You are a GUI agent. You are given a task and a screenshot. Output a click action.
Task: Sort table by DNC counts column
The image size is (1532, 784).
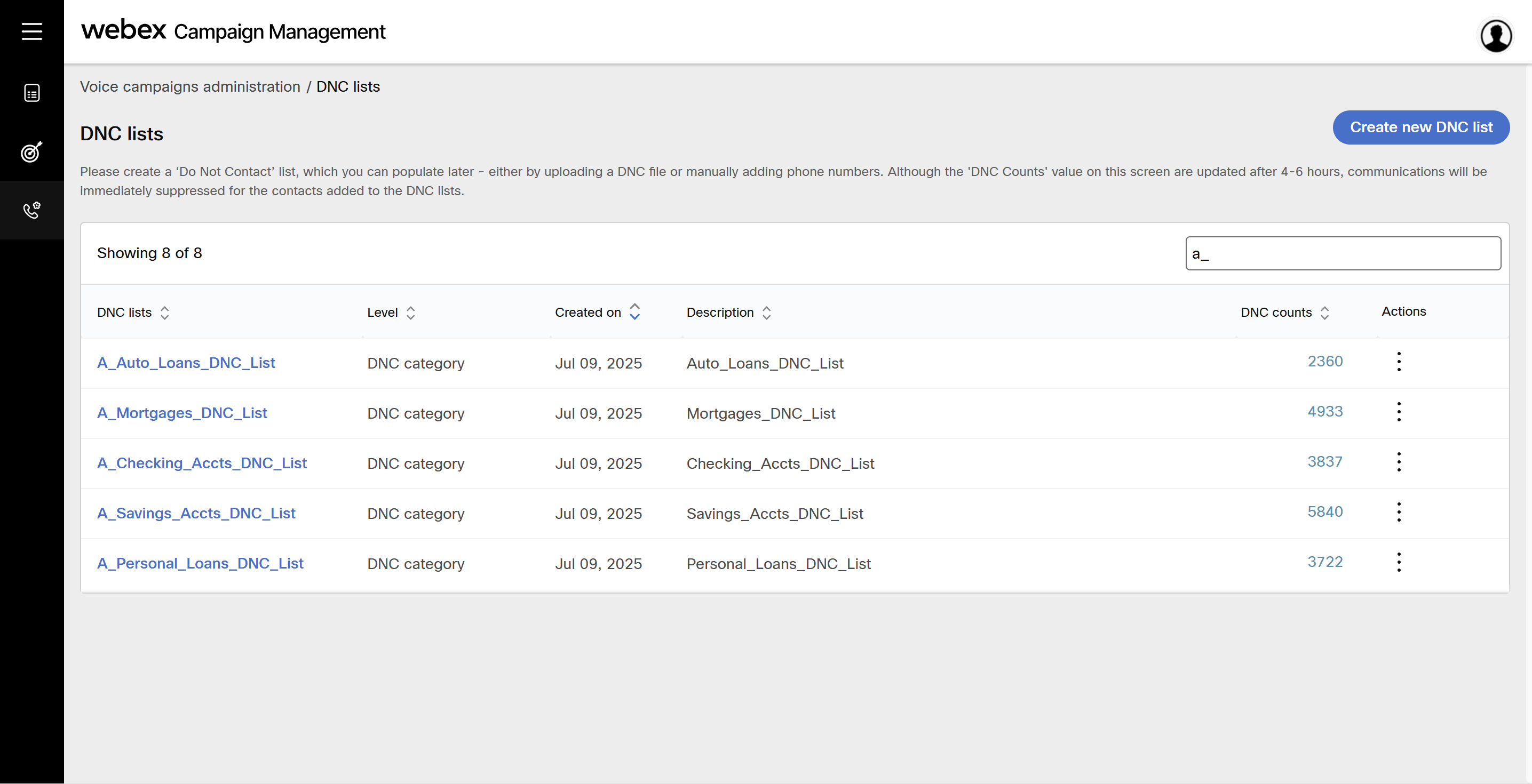[1324, 313]
